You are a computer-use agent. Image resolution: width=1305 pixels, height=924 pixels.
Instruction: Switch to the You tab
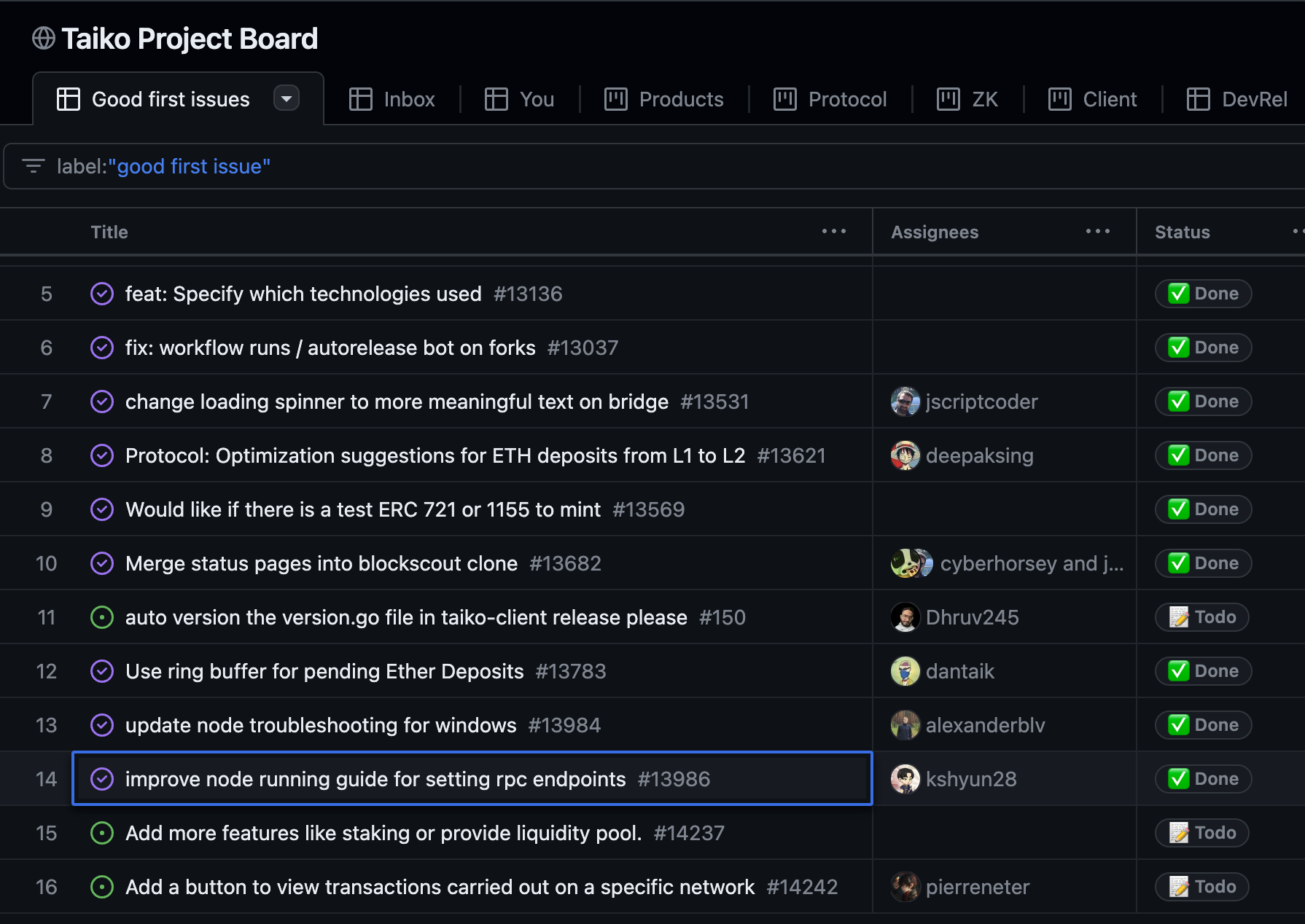pos(520,99)
